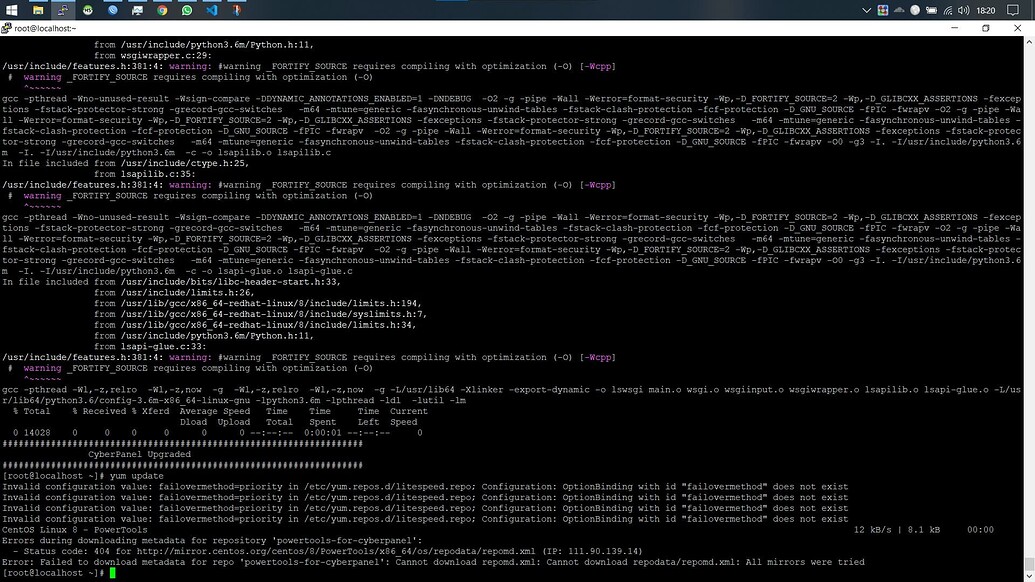Select the active PuTTY session taskbar icon
Image resolution: width=1035 pixels, height=582 pixels.
click(x=61, y=10)
